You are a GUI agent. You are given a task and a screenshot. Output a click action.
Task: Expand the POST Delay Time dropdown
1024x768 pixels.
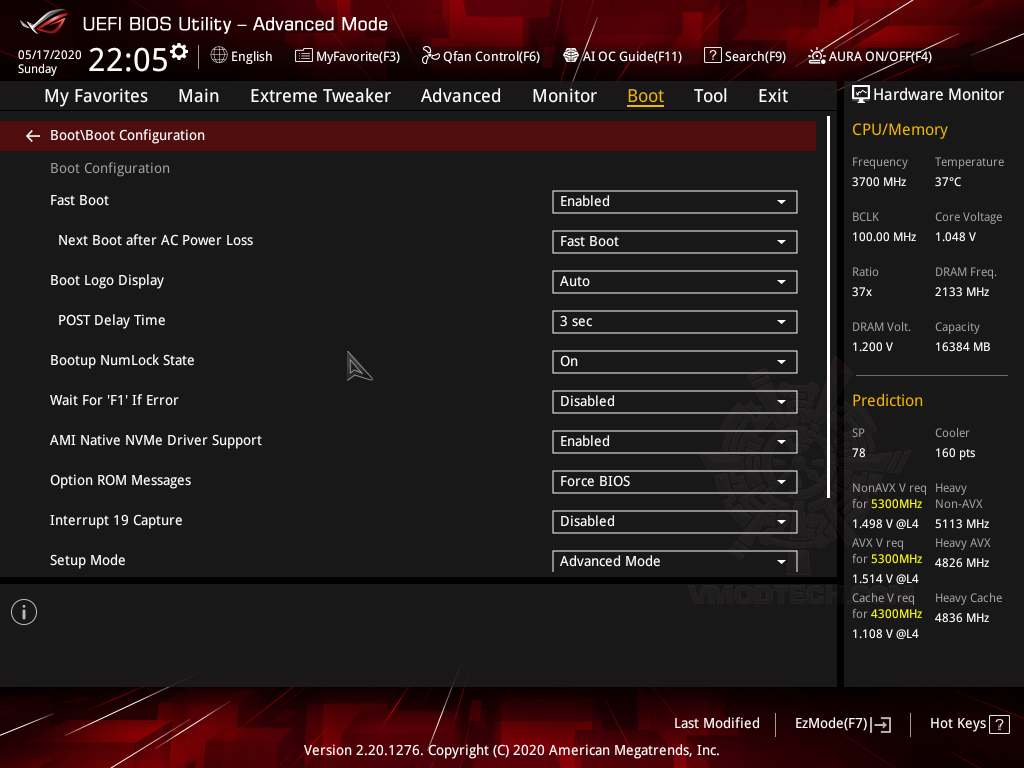point(674,321)
